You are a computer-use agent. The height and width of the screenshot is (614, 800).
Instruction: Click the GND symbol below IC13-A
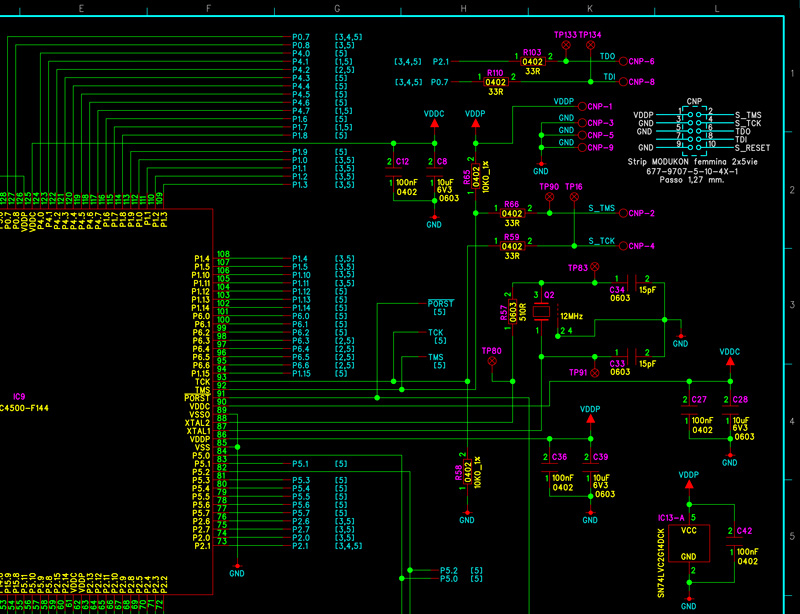click(687, 600)
